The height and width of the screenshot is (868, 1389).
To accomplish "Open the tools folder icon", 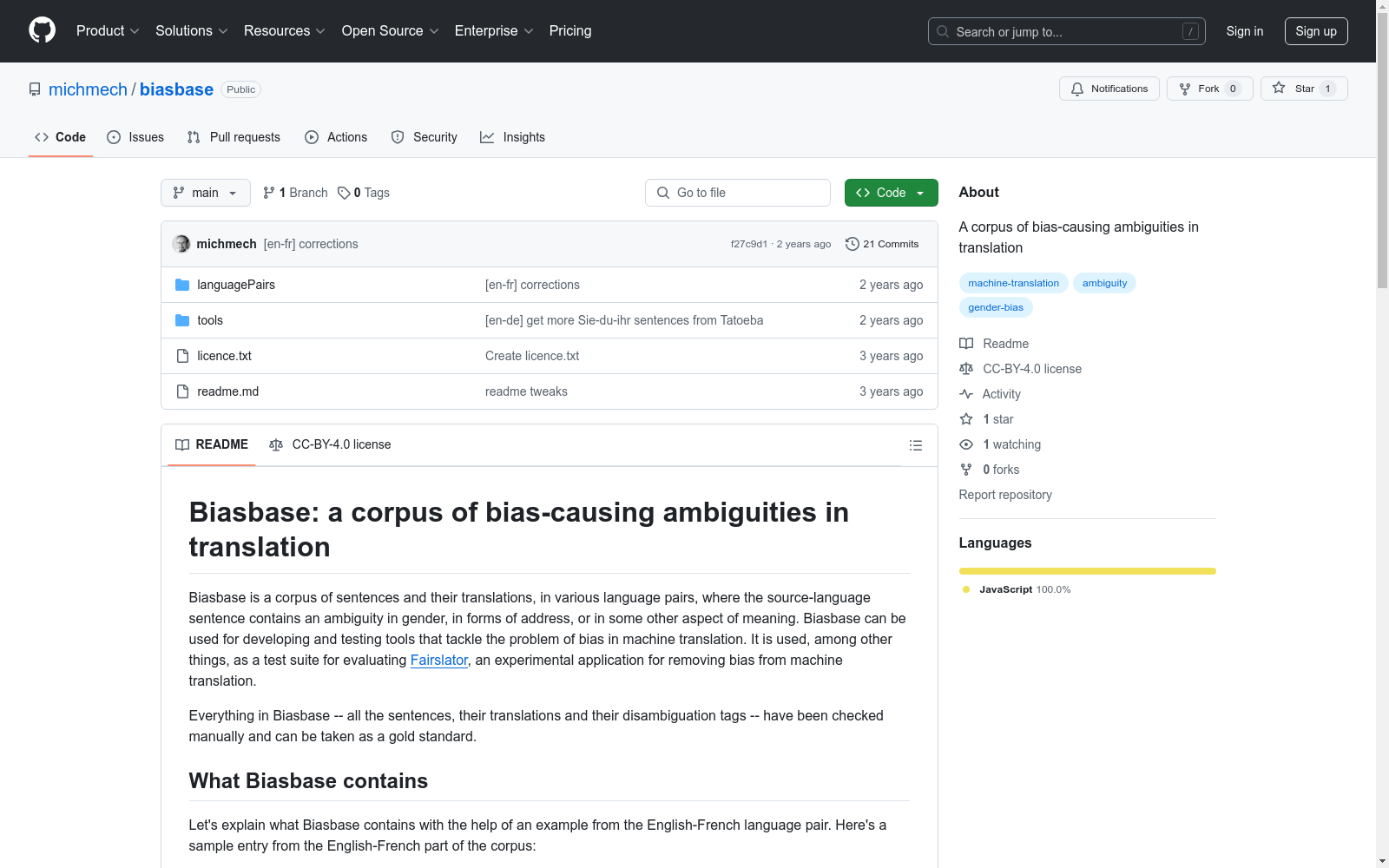I will coord(182,320).
